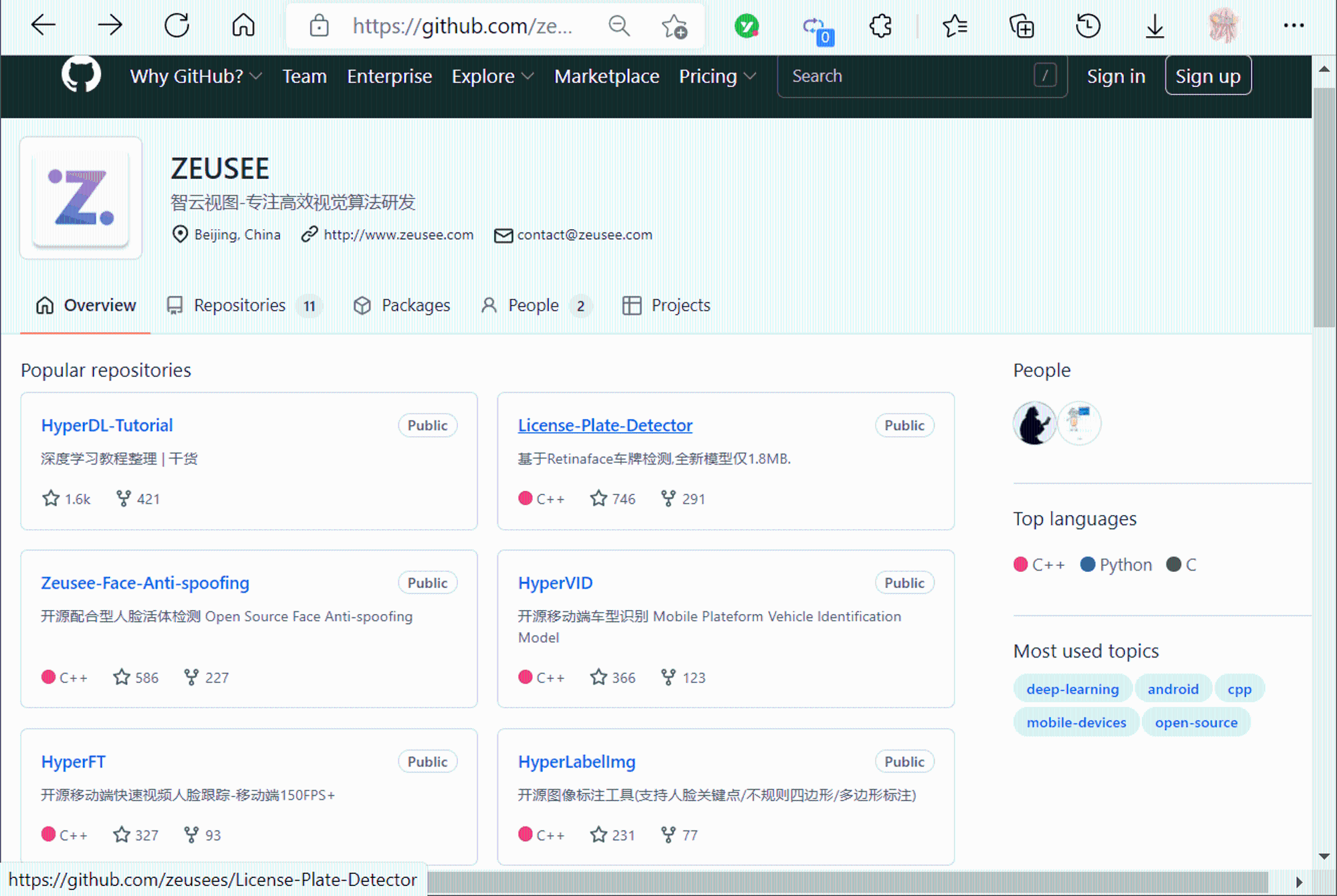The height and width of the screenshot is (896, 1337).
Task: Open the Enterprise page
Action: click(x=389, y=76)
